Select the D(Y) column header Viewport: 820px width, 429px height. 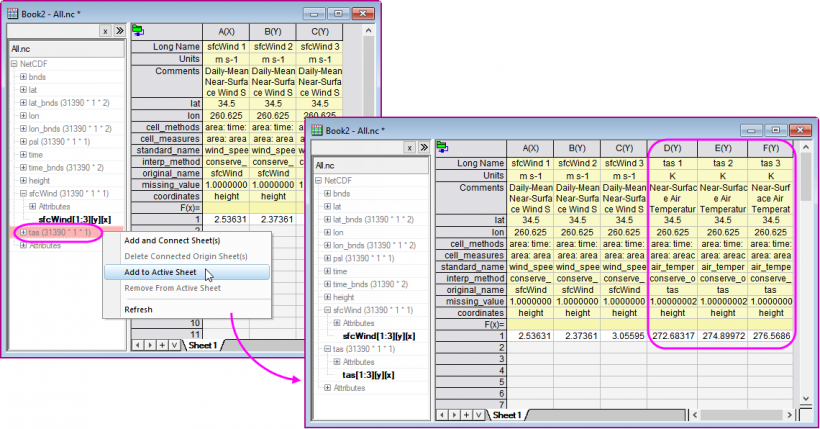coord(672,148)
